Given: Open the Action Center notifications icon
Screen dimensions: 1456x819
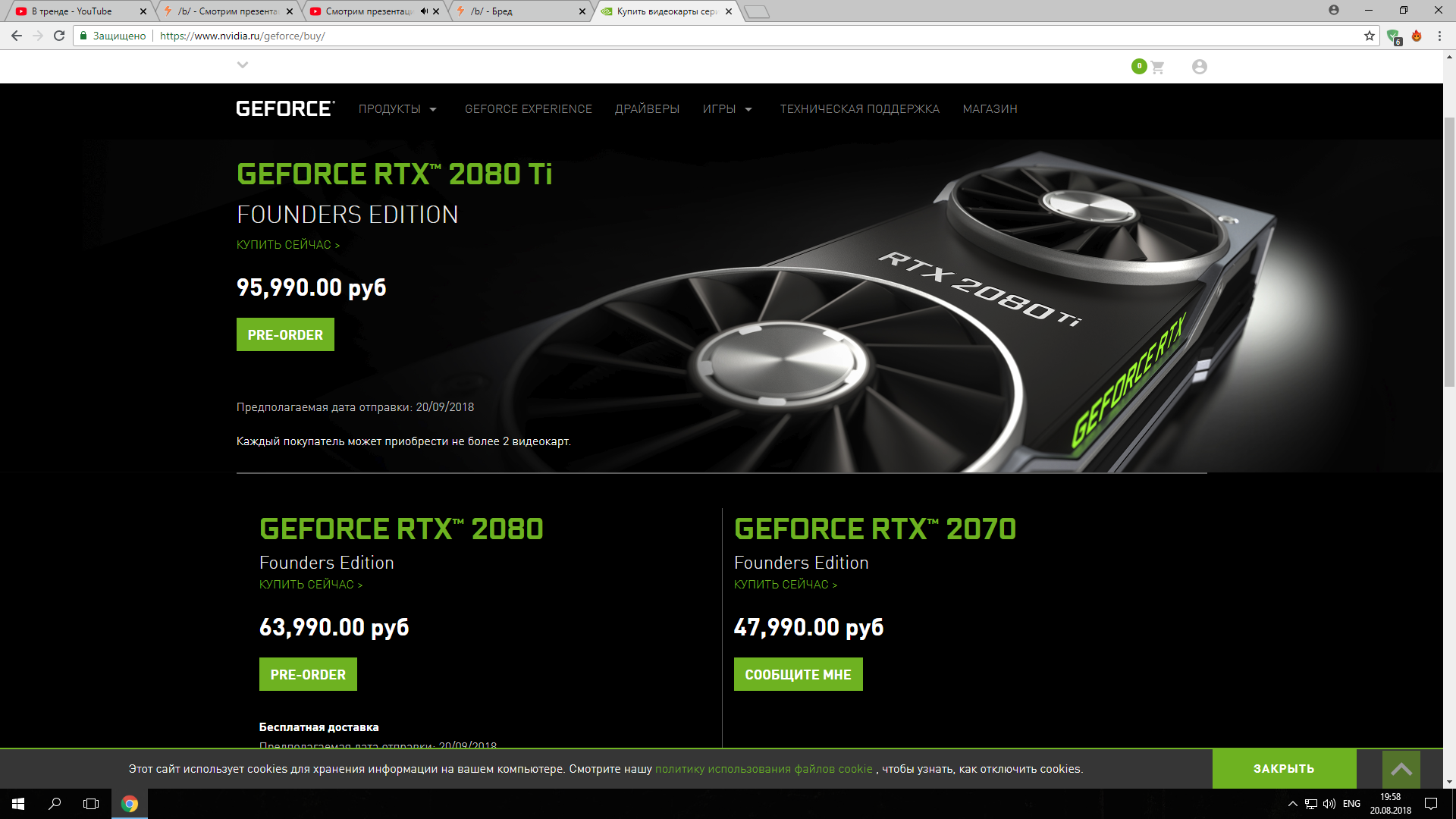Looking at the screenshot, I should [1431, 804].
